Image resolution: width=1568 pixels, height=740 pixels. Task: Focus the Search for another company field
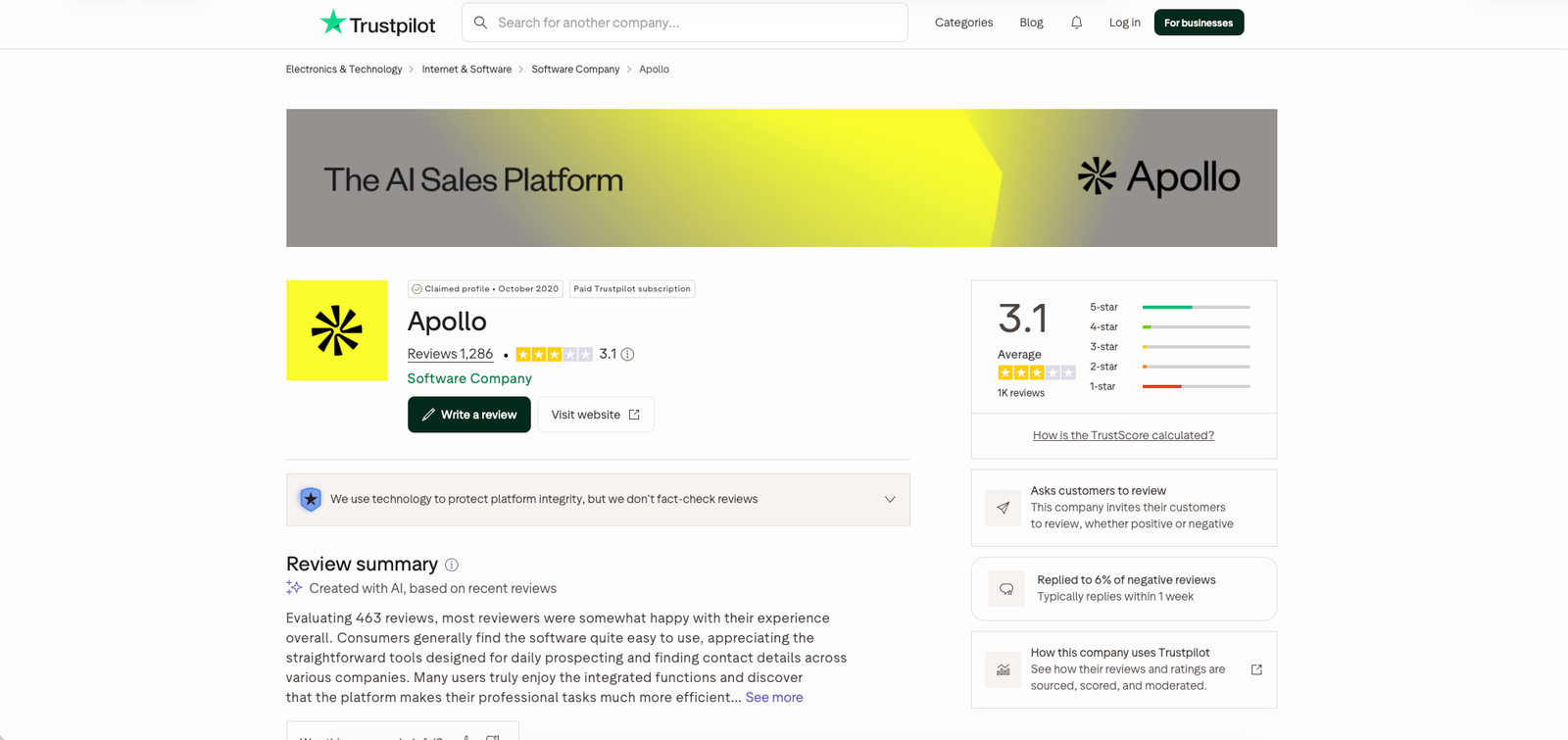point(685,23)
